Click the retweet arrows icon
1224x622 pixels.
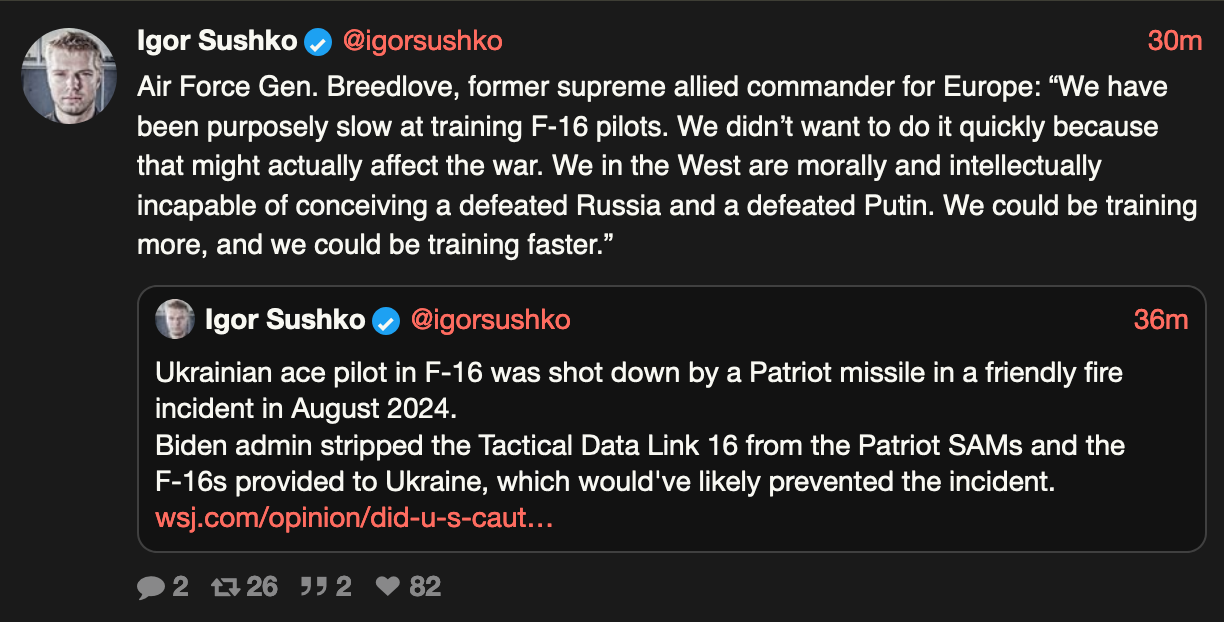[227, 586]
